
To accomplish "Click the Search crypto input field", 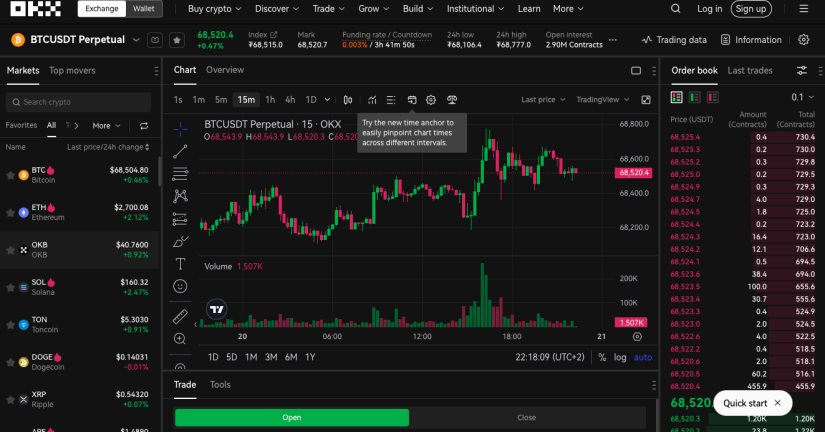I will [x=78, y=102].
